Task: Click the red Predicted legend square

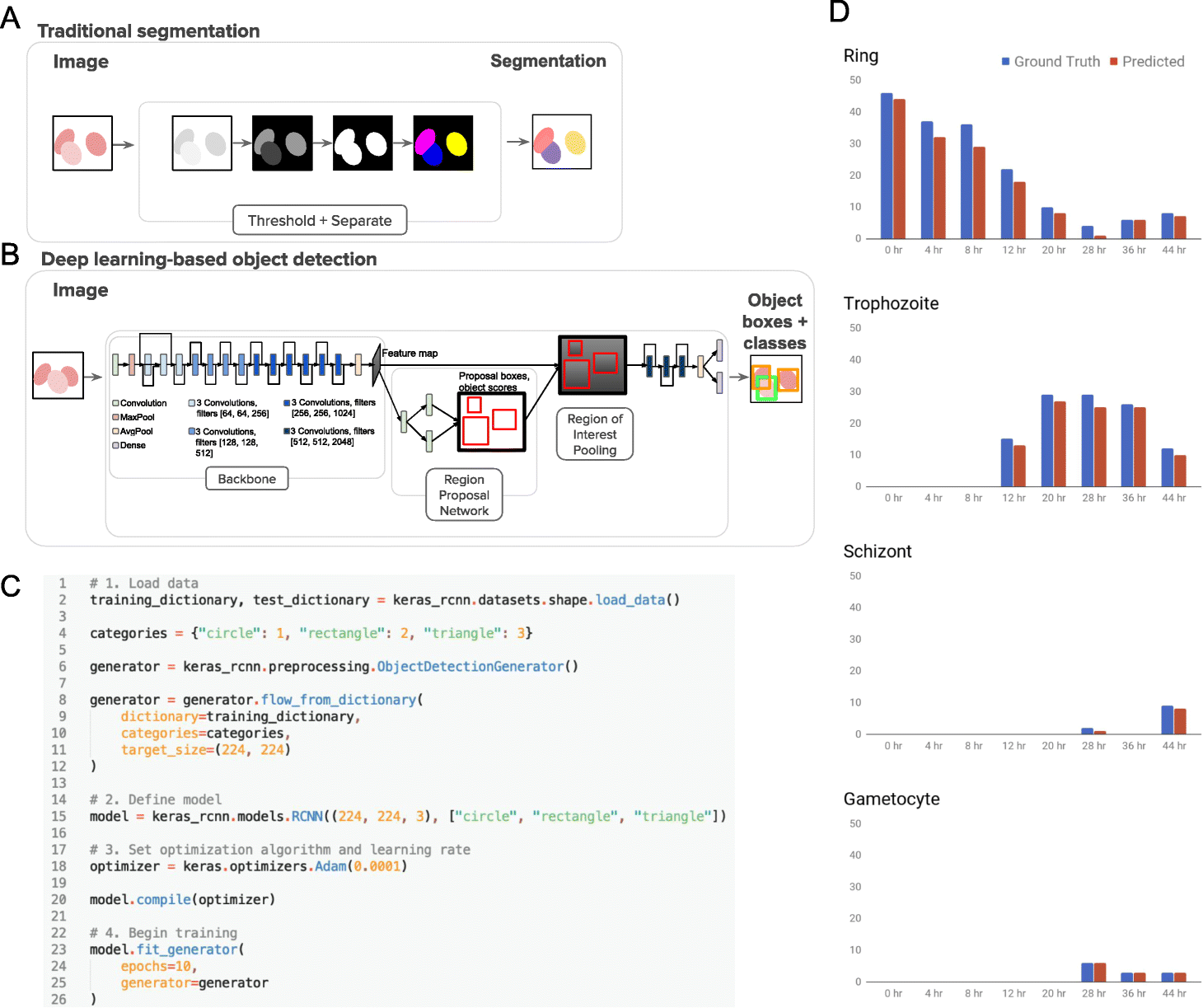Action: click(1114, 62)
